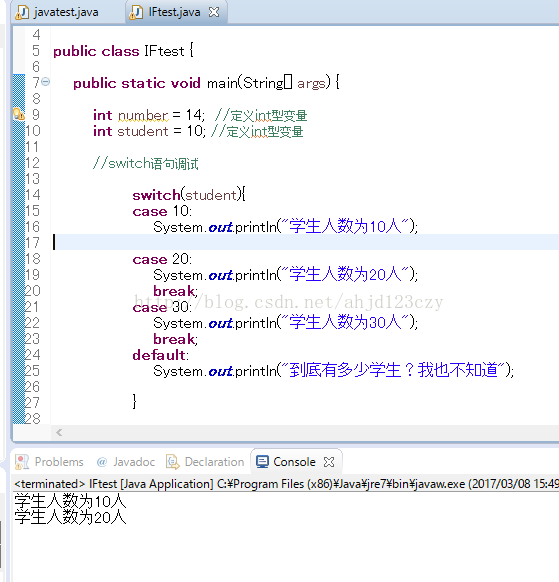Open the Javadoc tab

[125, 462]
